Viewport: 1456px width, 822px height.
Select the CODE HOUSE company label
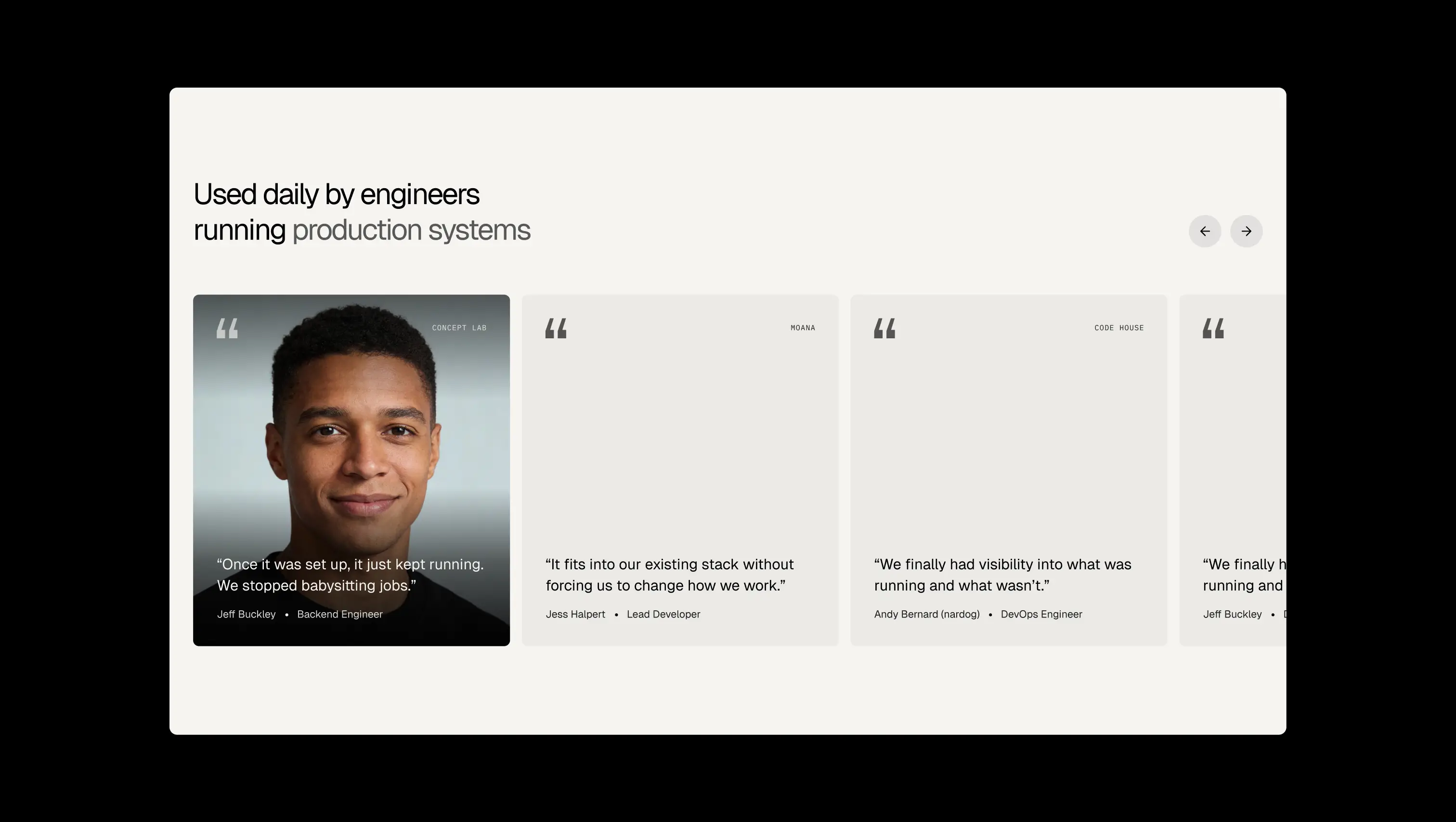1119,328
